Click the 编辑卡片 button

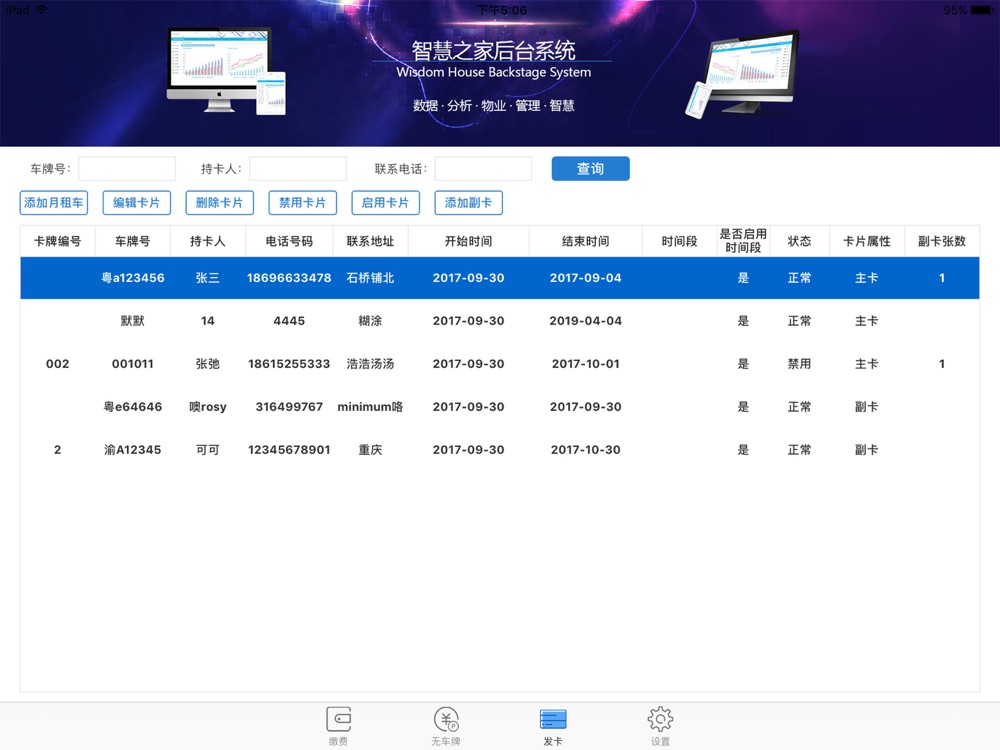pyautogui.click(x=137, y=203)
